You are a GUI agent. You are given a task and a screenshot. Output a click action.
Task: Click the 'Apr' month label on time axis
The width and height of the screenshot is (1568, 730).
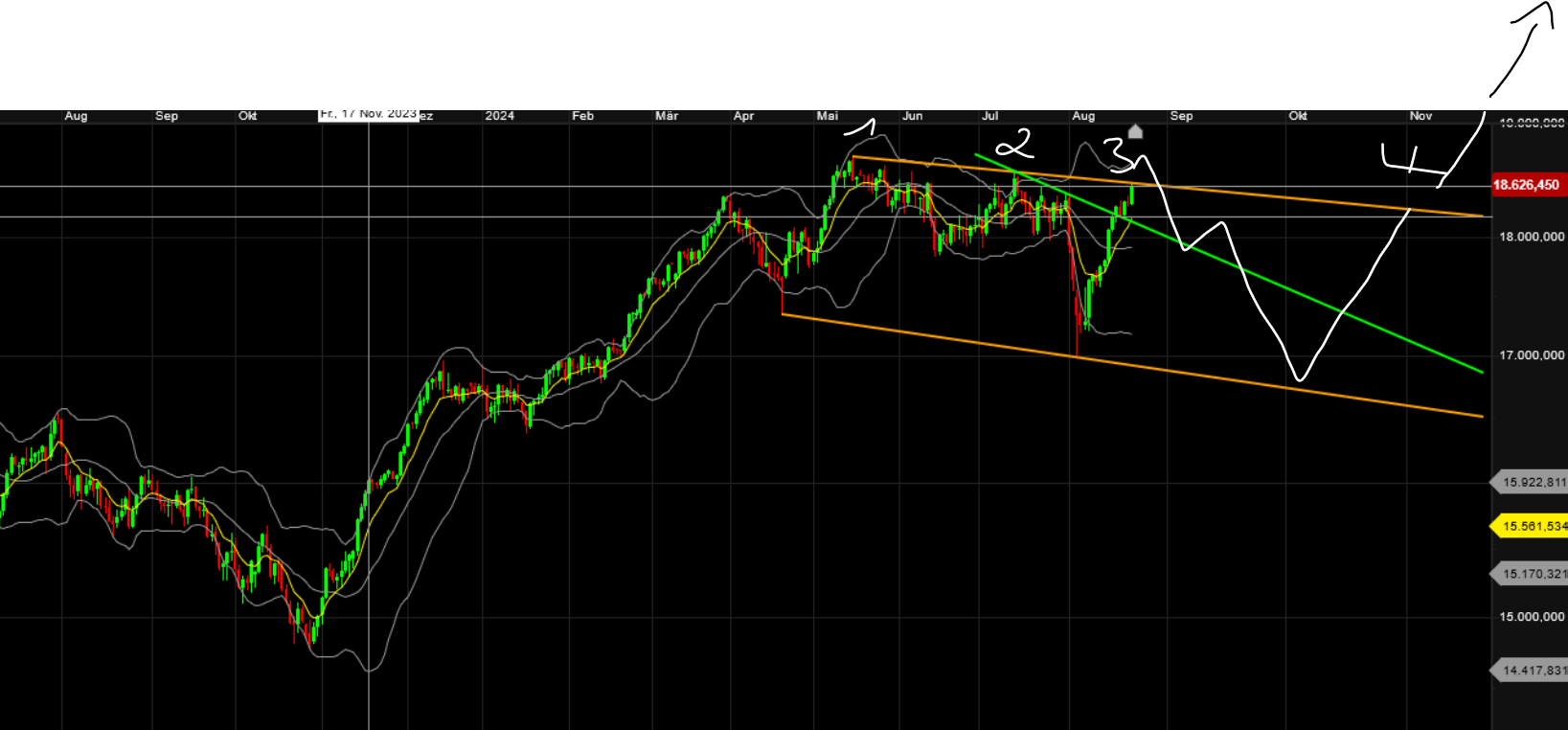pyautogui.click(x=743, y=116)
